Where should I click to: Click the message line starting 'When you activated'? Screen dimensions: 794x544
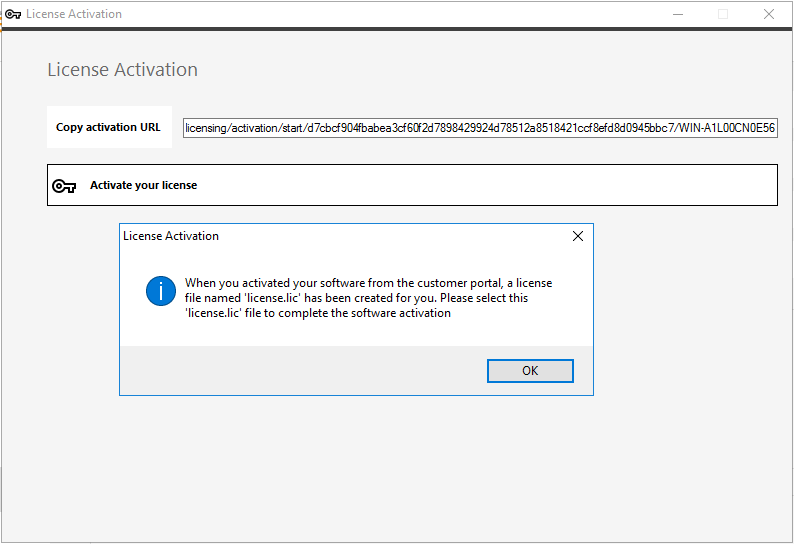click(x=368, y=283)
